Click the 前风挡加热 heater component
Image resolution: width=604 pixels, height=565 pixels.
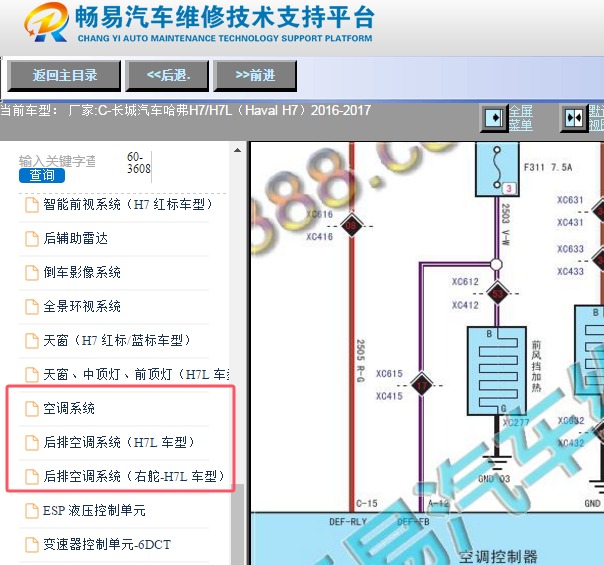pyautogui.click(x=497, y=371)
